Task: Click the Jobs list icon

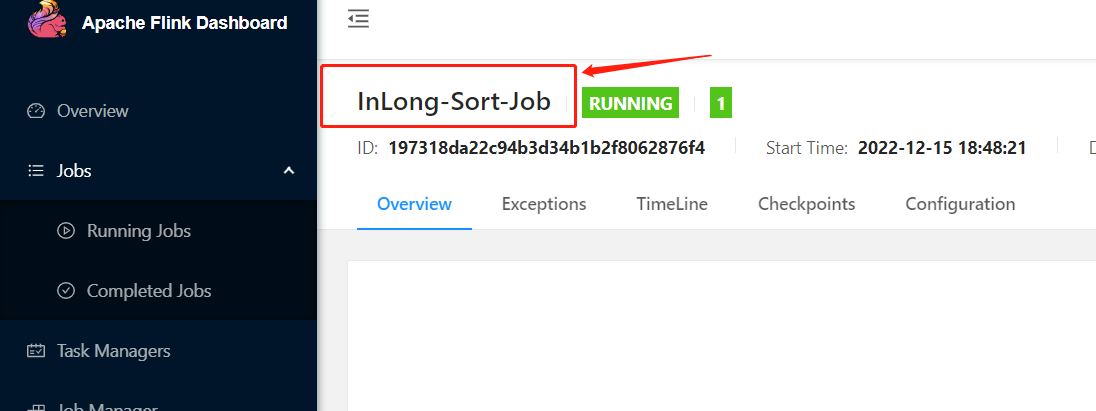Action: [x=36, y=171]
